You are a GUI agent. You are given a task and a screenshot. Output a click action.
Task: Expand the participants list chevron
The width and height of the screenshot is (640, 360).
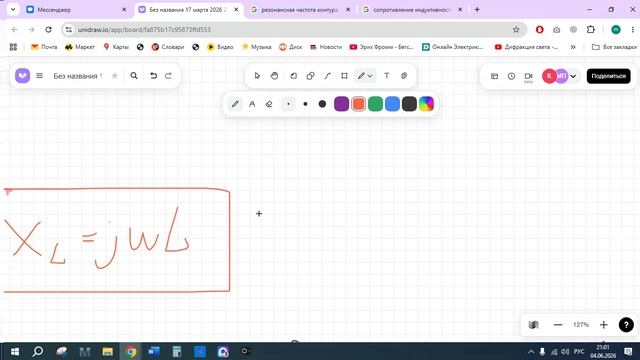(x=573, y=76)
